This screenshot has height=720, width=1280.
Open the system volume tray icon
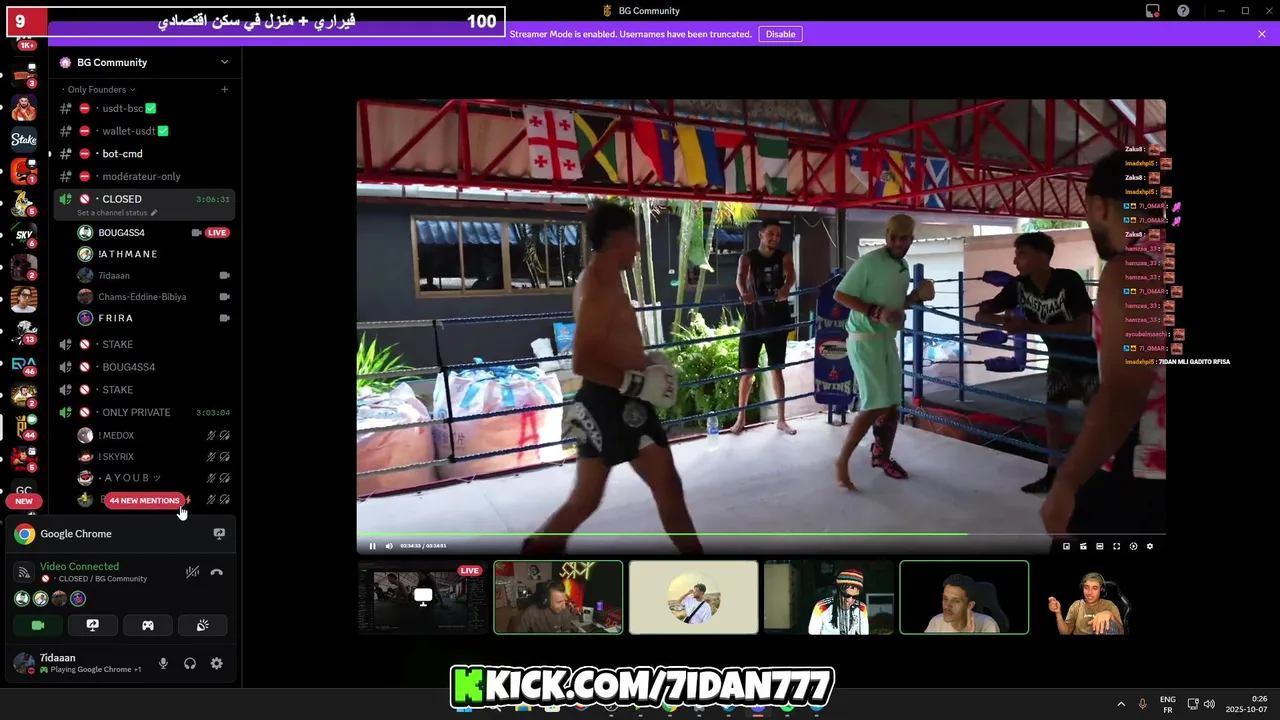(1209, 704)
